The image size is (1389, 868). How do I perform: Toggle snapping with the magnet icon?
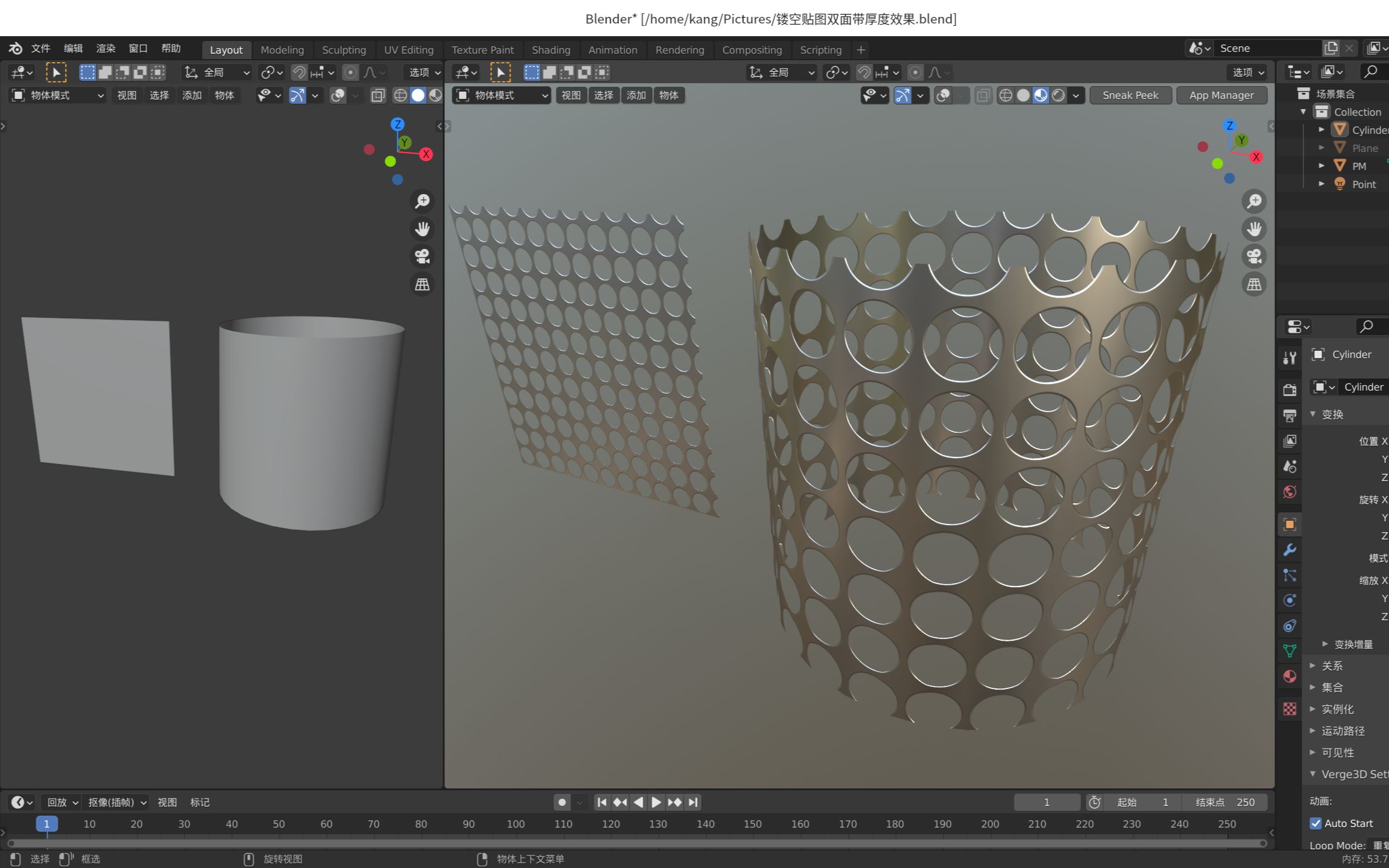[x=298, y=72]
